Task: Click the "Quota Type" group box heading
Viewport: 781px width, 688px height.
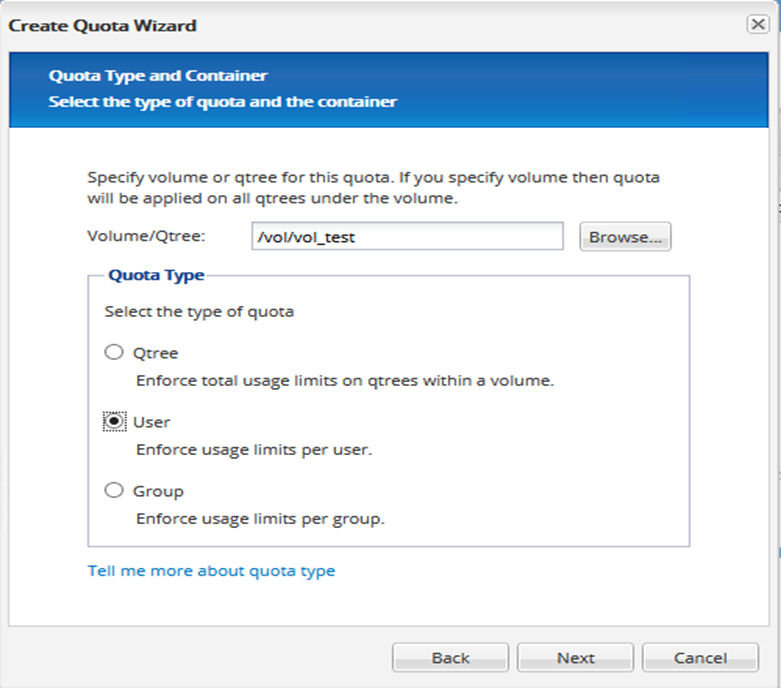Action: click(156, 275)
